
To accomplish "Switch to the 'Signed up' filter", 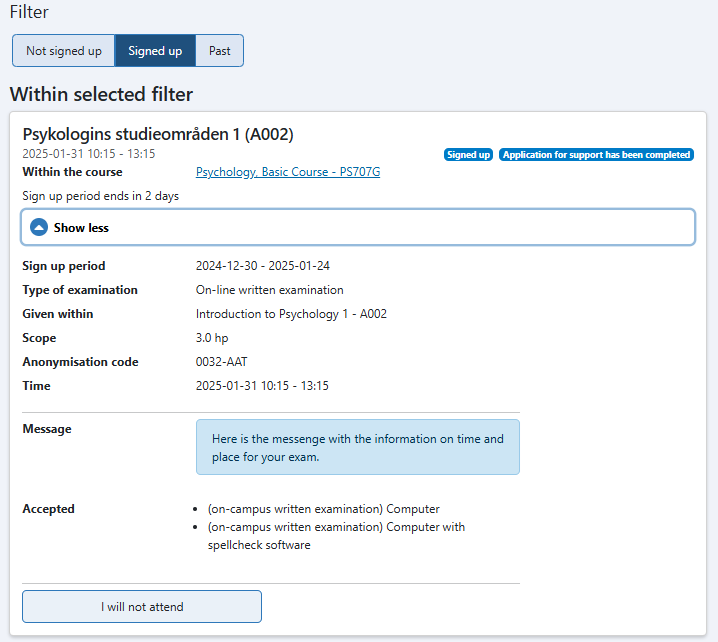I will pos(155,51).
